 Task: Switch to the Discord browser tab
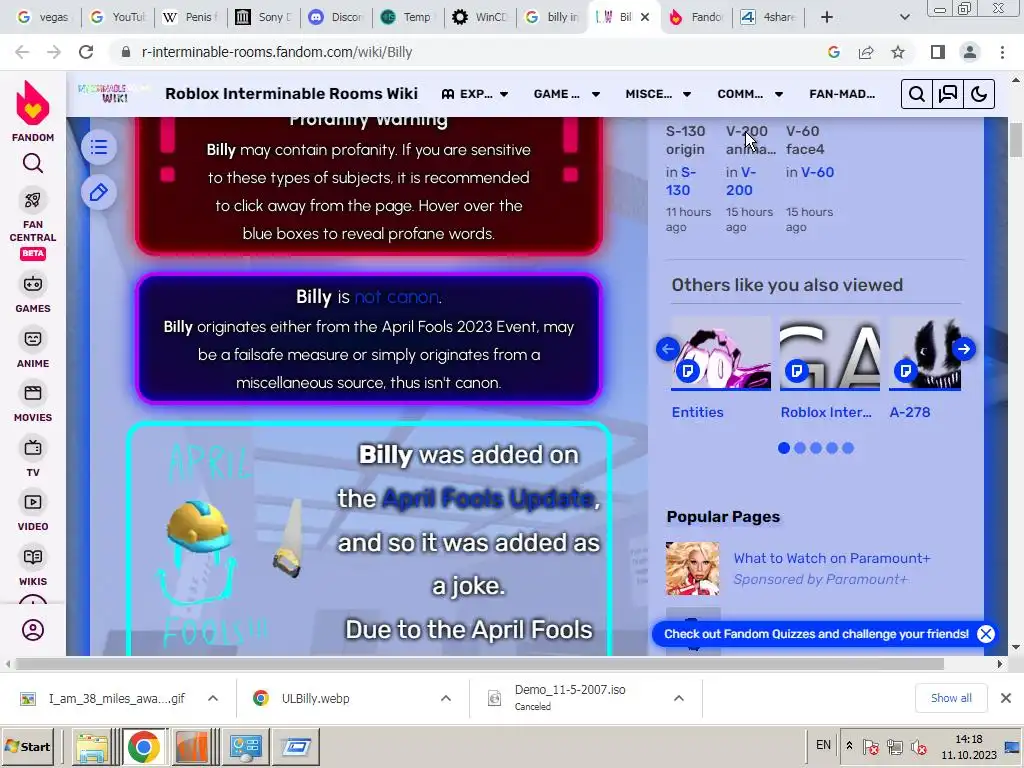pos(336,17)
